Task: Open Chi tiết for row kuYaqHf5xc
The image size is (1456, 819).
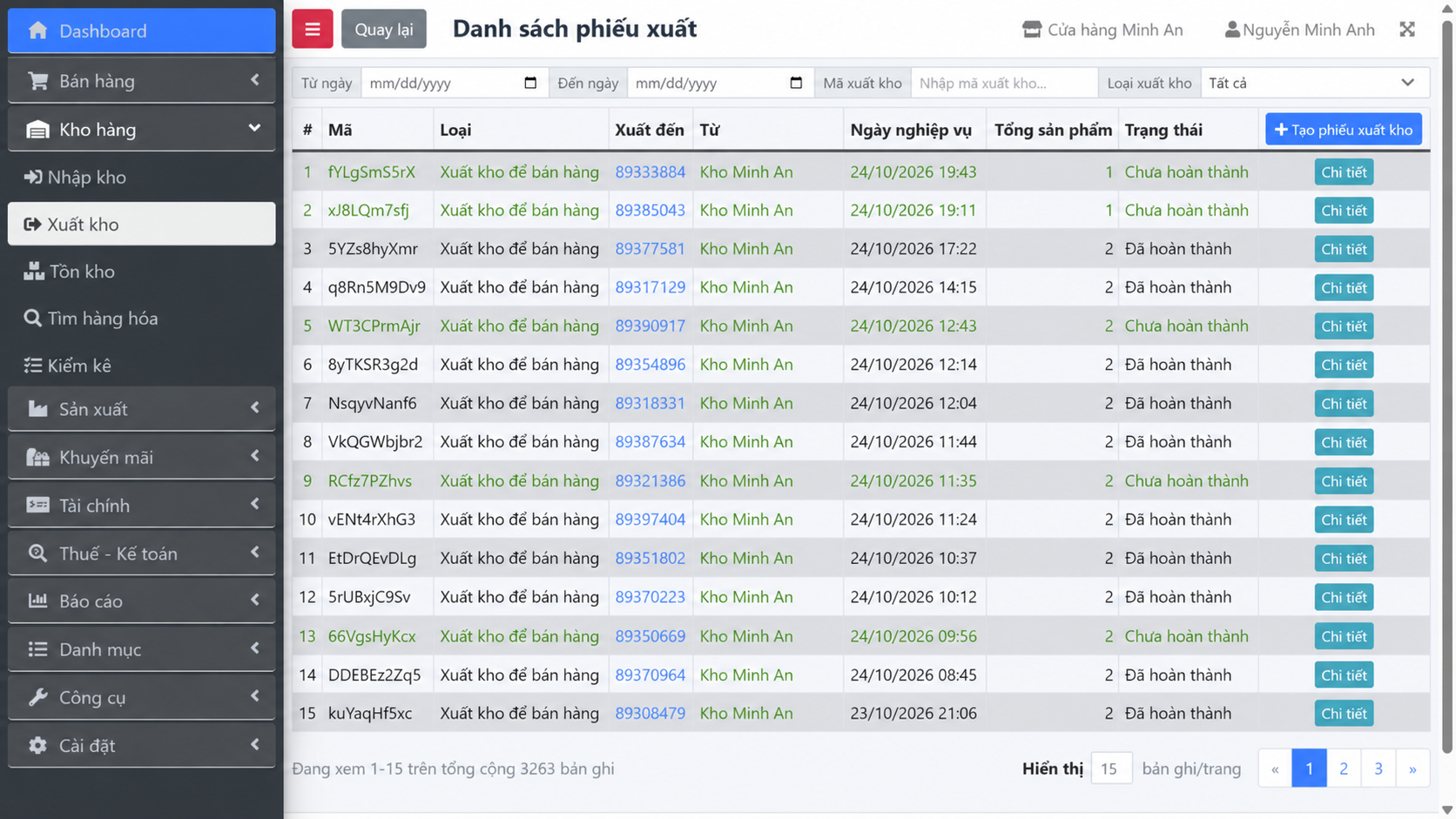Action: (x=1344, y=713)
